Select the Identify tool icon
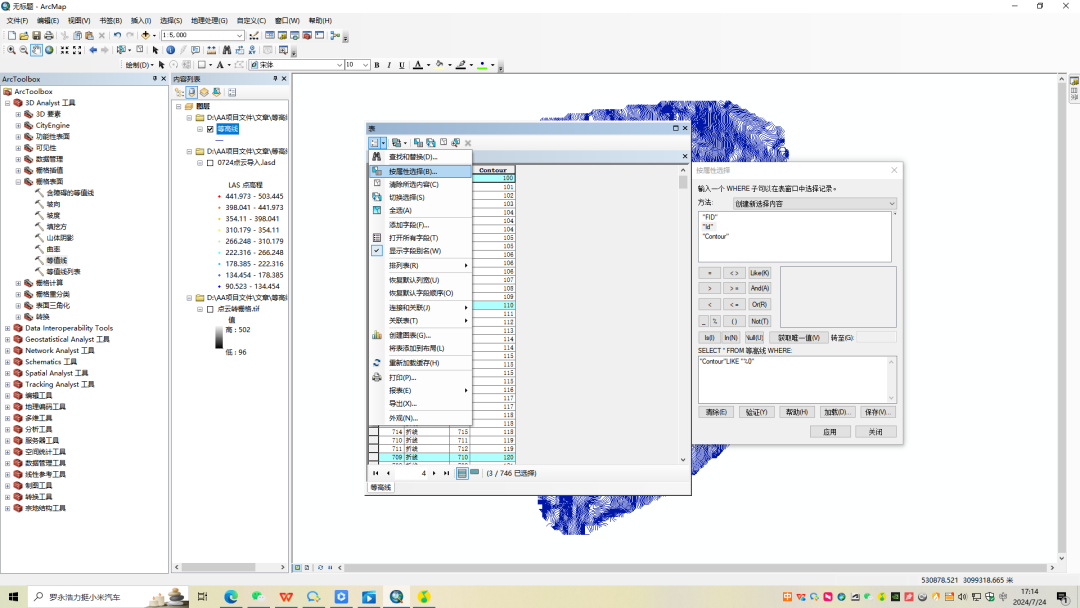1080x608 pixels. (170, 50)
